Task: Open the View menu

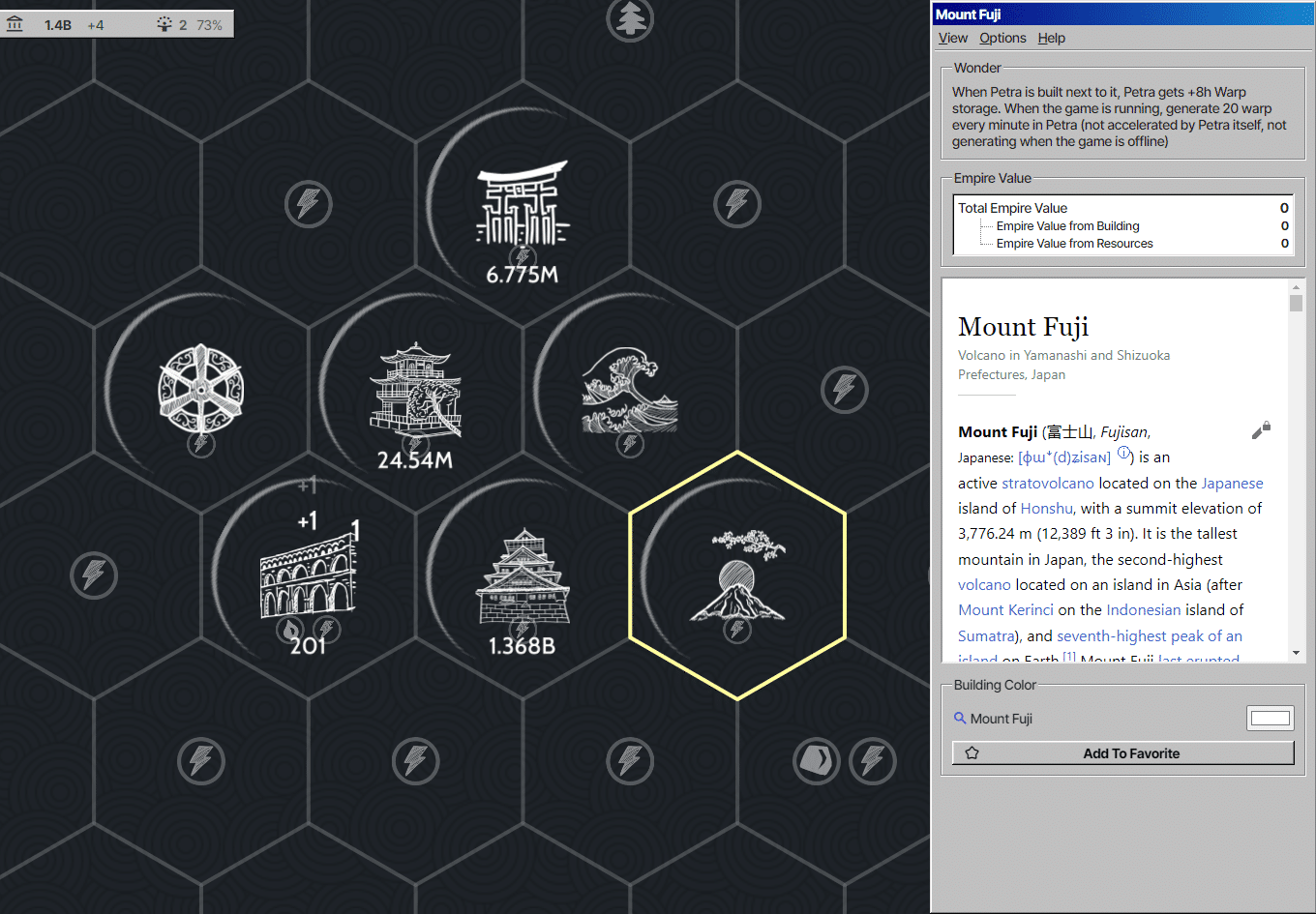Action: pos(953,38)
